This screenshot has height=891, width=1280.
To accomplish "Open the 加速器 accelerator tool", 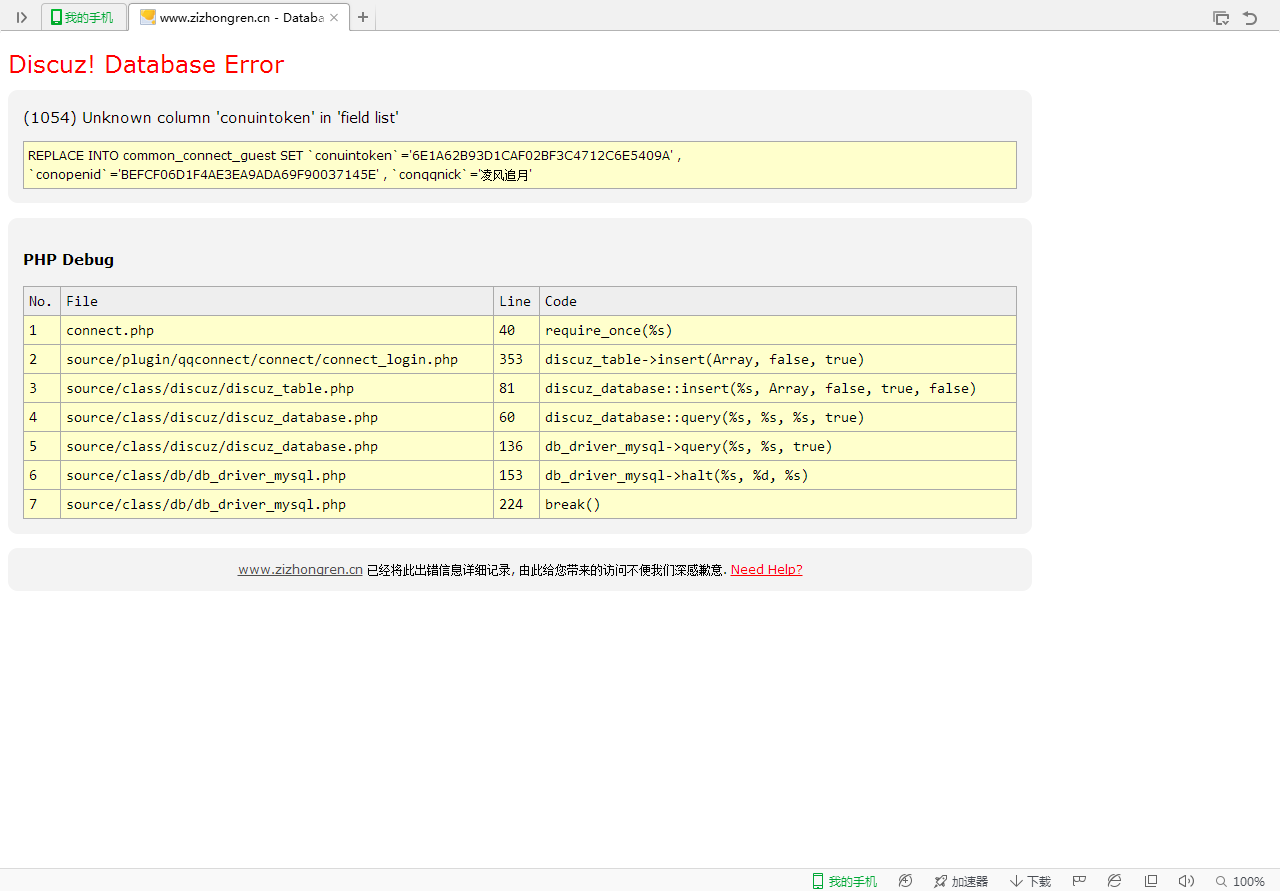I will [961, 881].
